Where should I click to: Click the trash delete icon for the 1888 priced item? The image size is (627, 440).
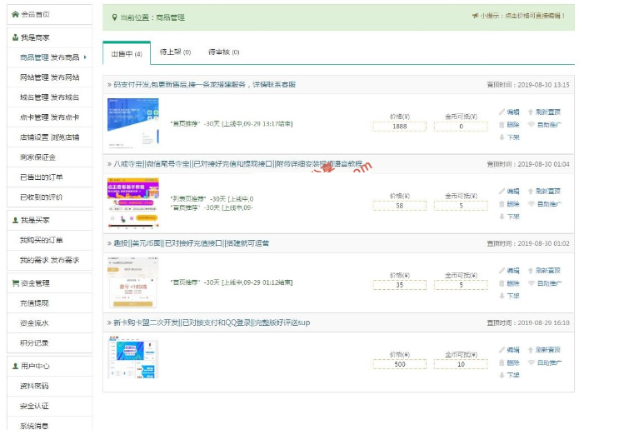502,124
